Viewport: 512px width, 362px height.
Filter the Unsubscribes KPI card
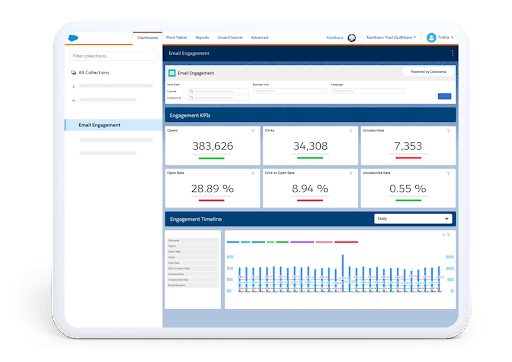[449, 131]
